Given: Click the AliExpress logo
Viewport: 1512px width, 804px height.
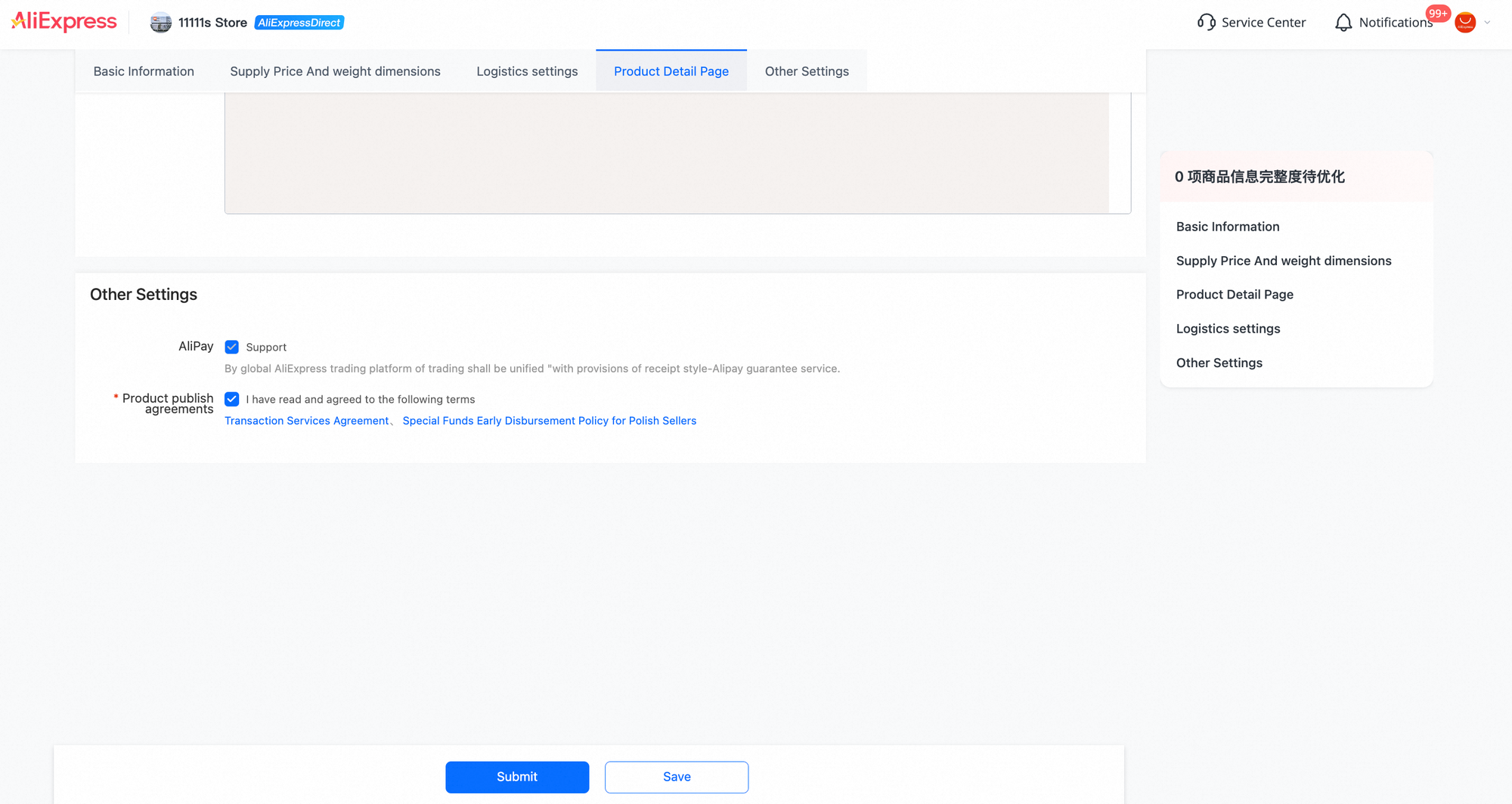Looking at the screenshot, I should pyautogui.click(x=64, y=22).
